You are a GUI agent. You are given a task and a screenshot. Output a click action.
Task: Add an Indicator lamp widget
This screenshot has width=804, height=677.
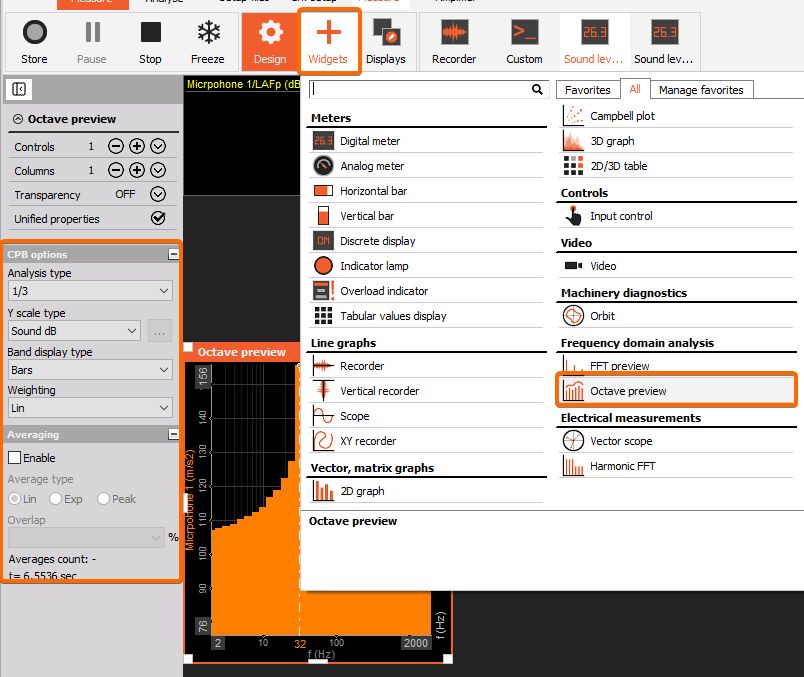tap(427, 266)
